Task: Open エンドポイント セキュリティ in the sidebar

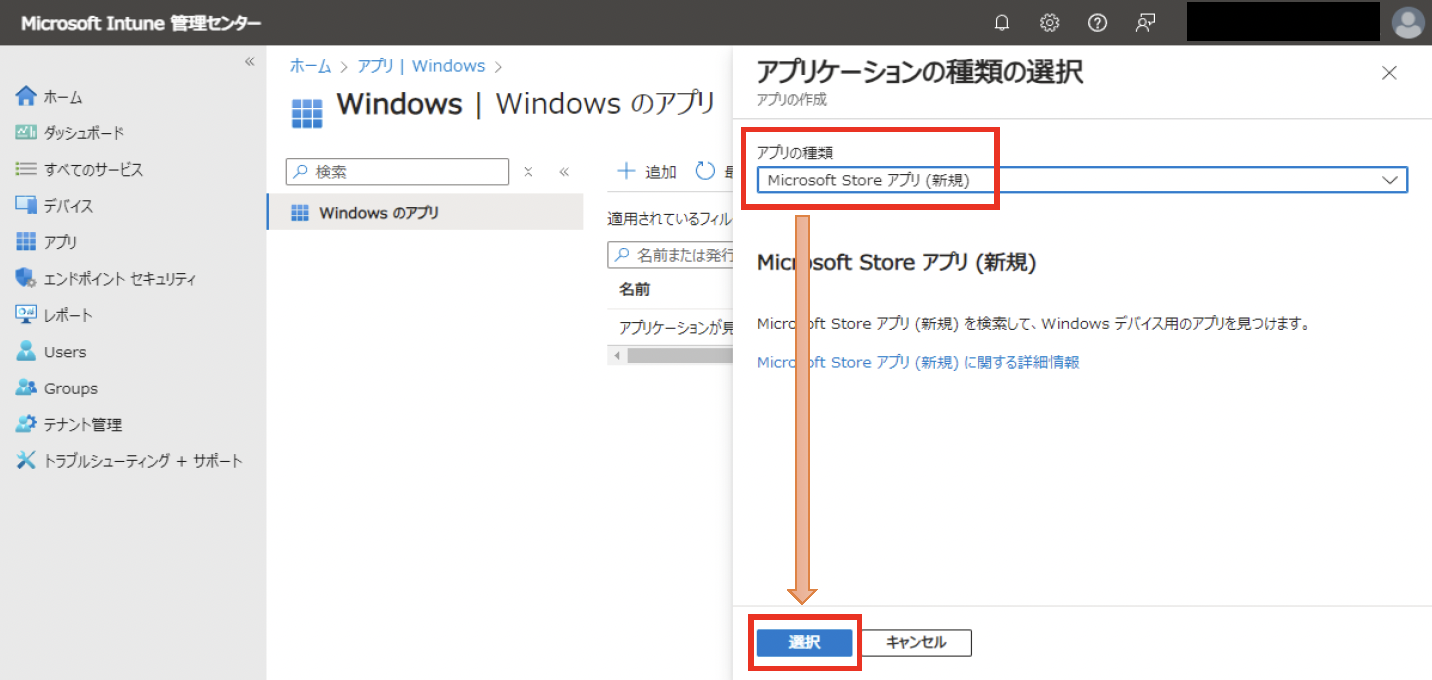Action: tap(106, 279)
